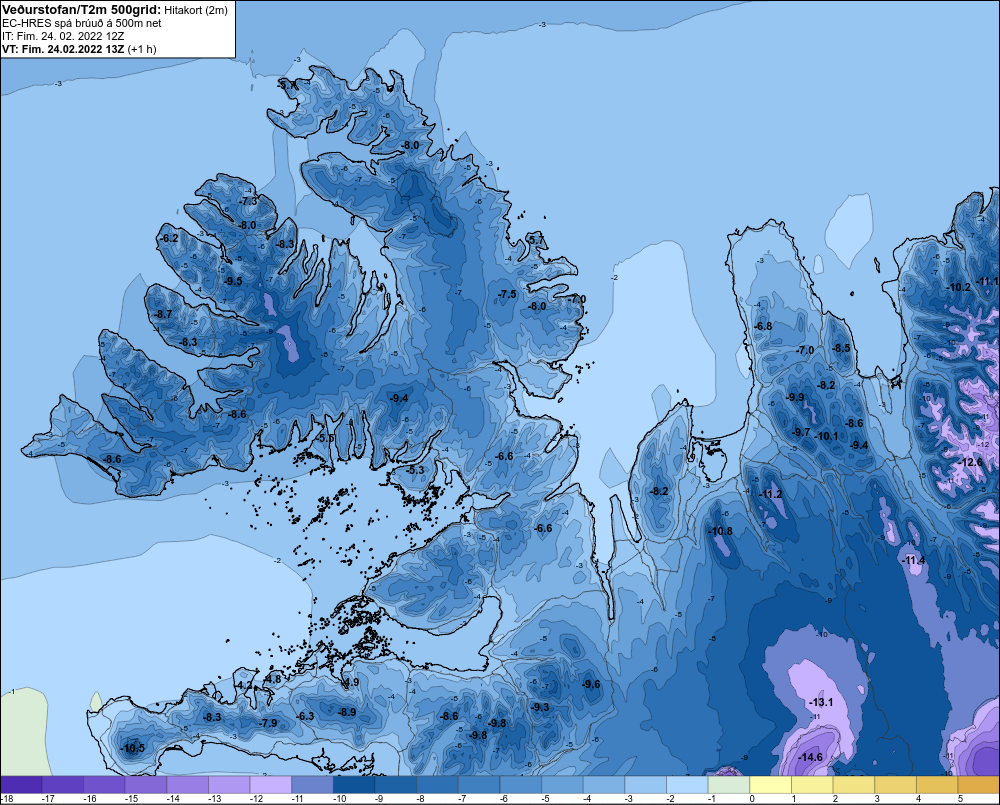Click the legend swatch between -12 and -11
Viewport: 1000px width, 805px height.
pyautogui.click(x=271, y=785)
